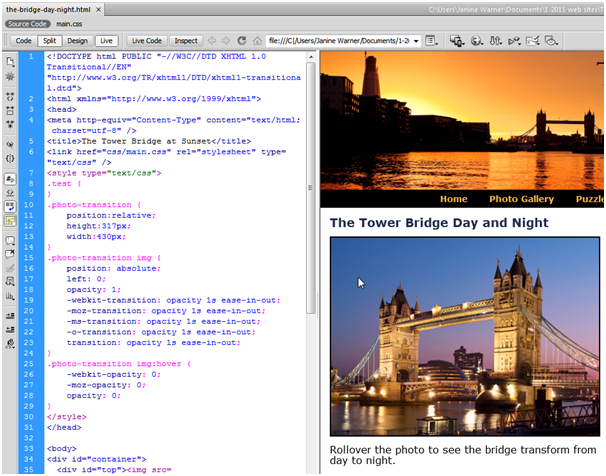
Task: Toggle line numbers icon in coding toolbar
Action: (x=10, y=177)
